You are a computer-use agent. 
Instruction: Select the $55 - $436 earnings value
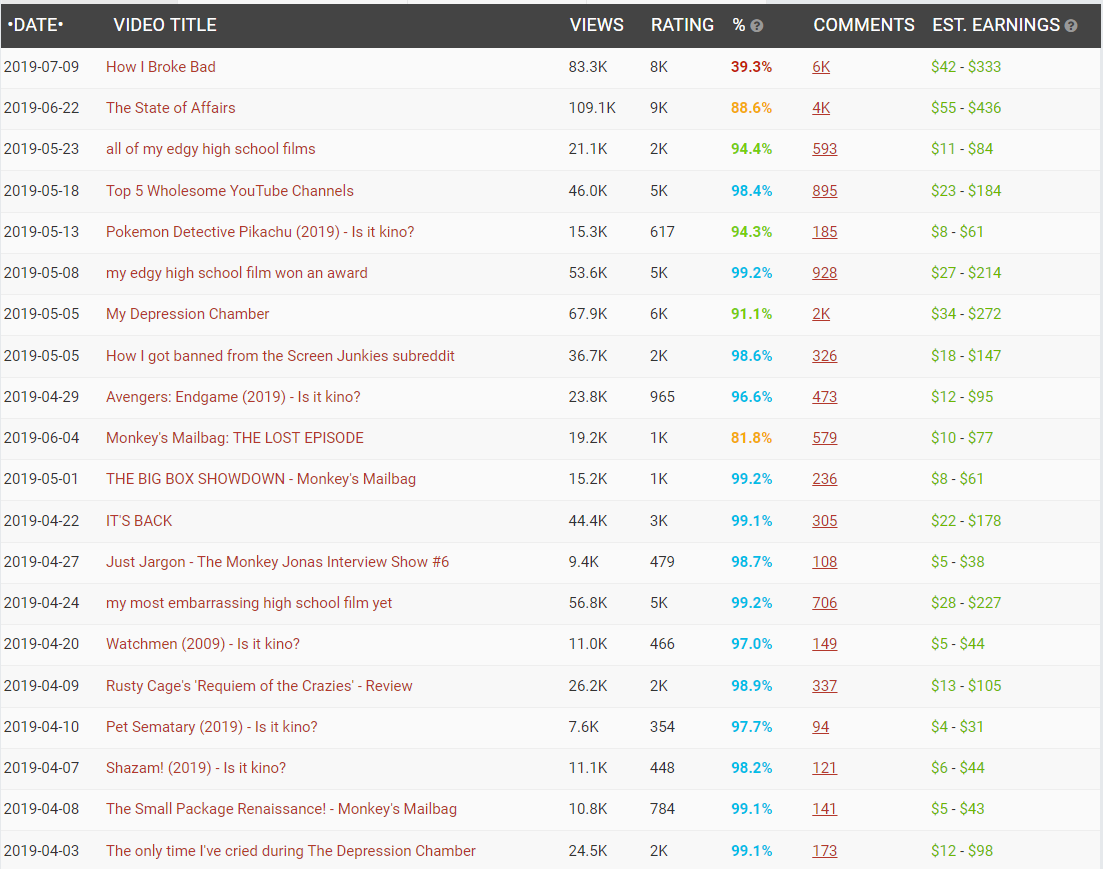click(966, 108)
